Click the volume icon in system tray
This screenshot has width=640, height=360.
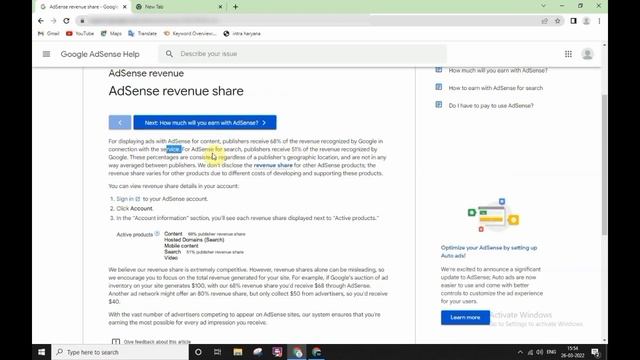540,352
